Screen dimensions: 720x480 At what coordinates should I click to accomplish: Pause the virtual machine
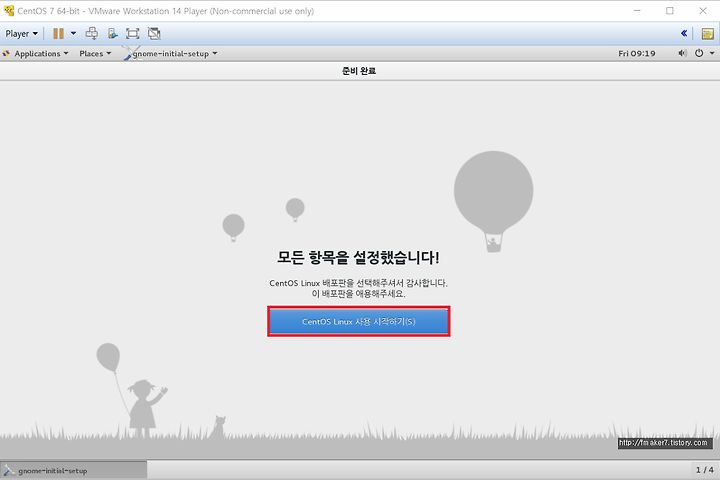pos(58,34)
